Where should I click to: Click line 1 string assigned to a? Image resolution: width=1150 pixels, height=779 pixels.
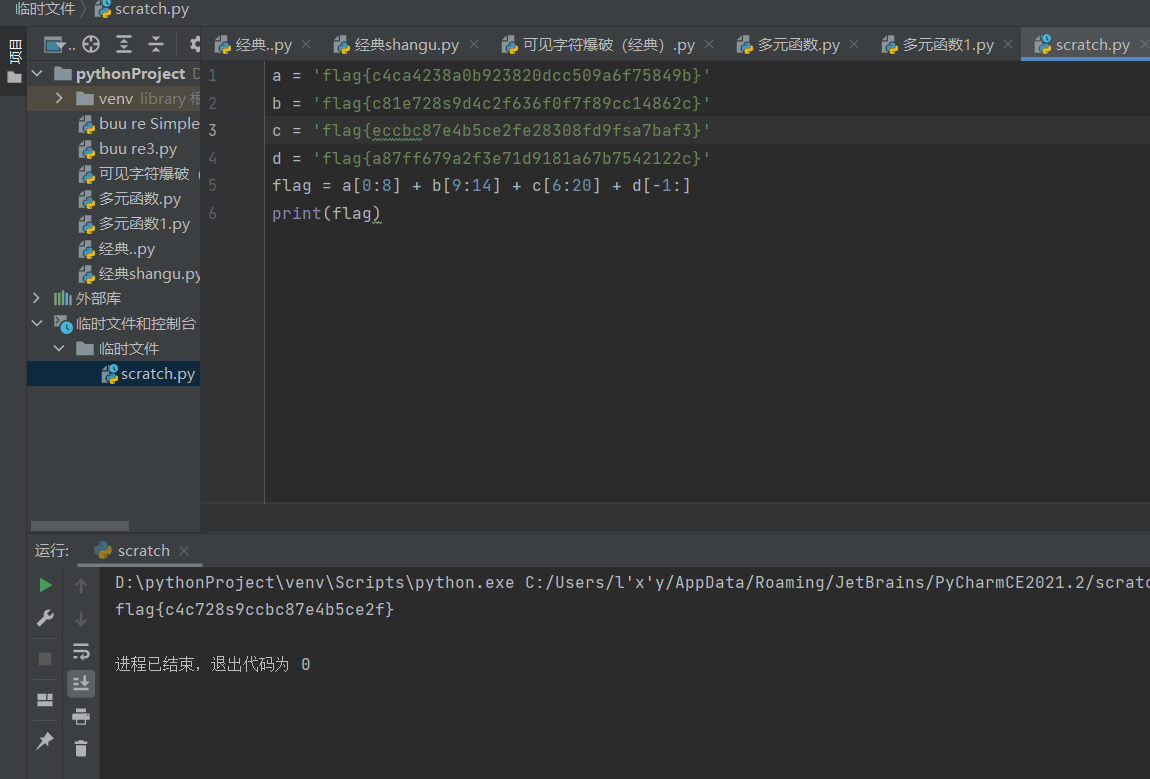tap(511, 76)
